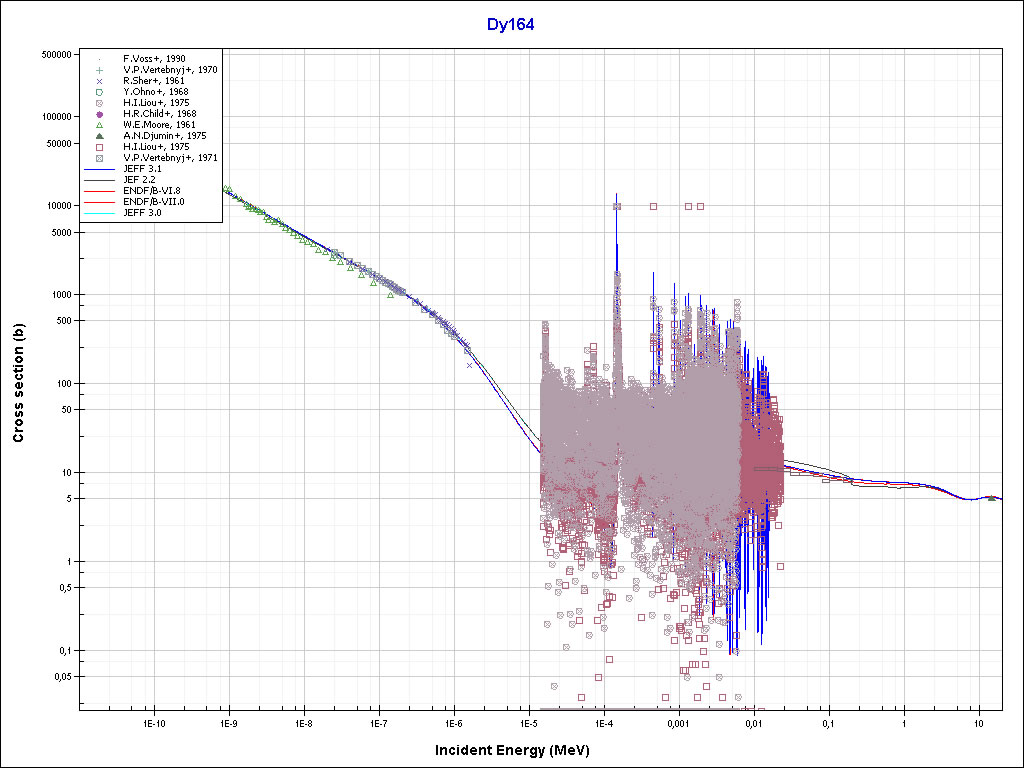This screenshot has height=768, width=1024.
Task: Click the Incident Energy (MeV) axis label
Action: coord(510,750)
